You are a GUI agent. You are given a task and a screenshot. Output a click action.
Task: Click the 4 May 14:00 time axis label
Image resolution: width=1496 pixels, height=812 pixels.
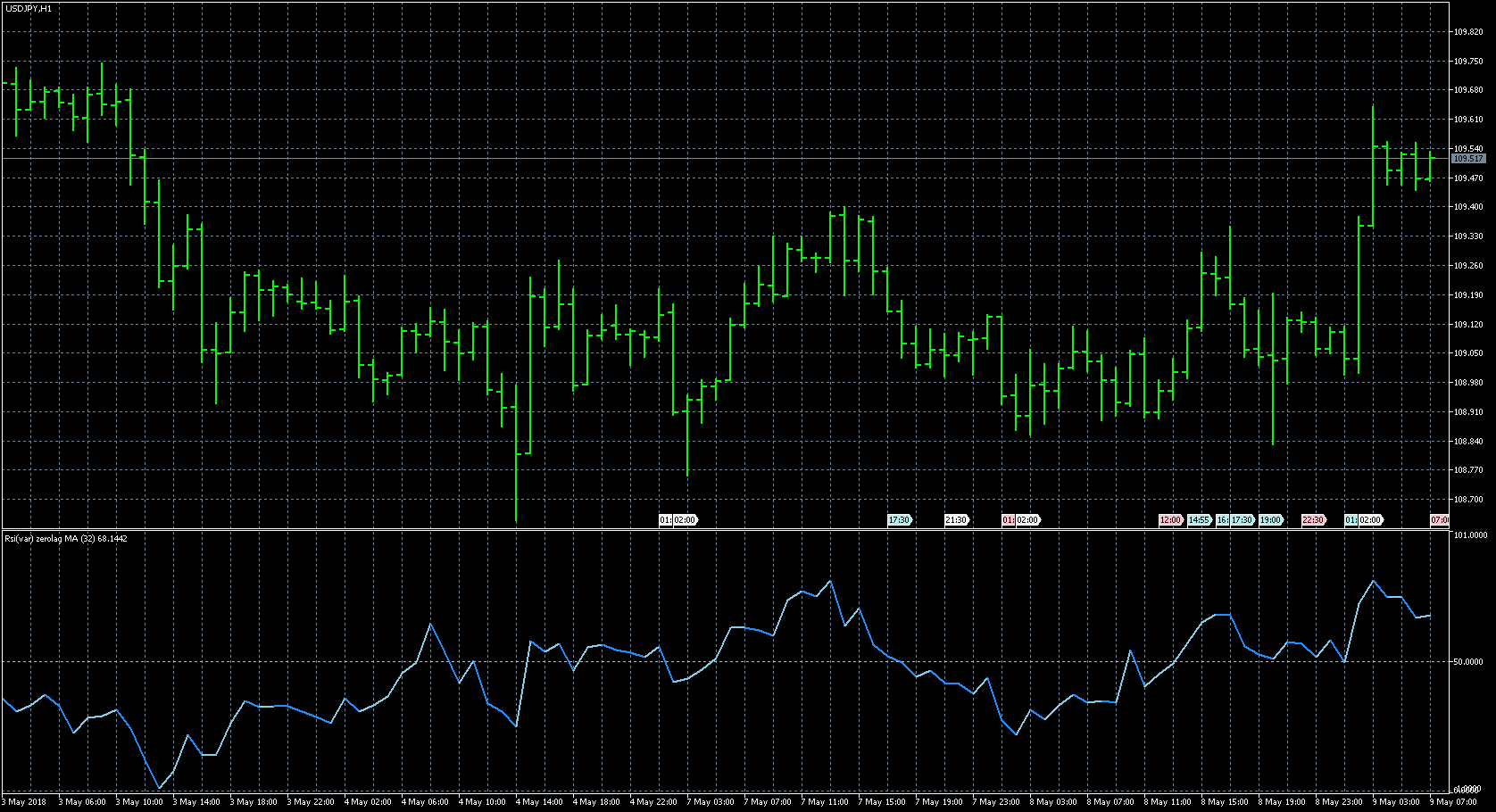539,802
